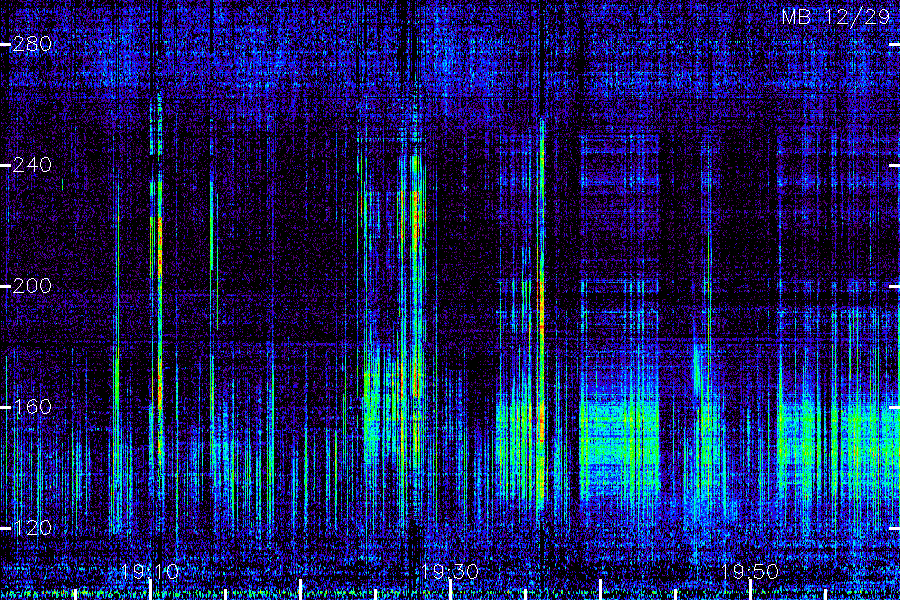The height and width of the screenshot is (600, 900).
Task: Click the MB 12/29 date label
Action: (x=836, y=17)
